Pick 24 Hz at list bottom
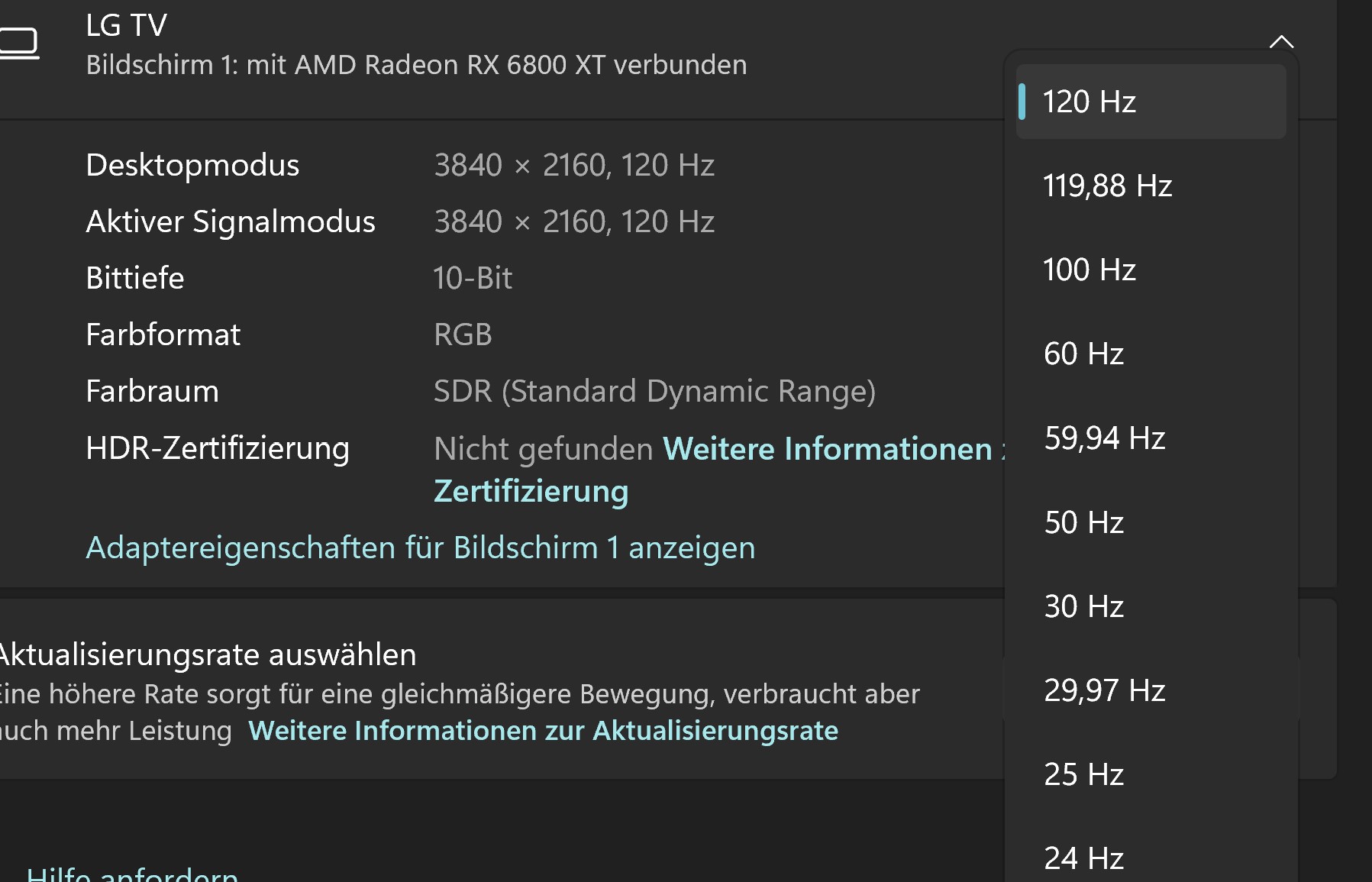Screen dimensions: 1372x882 click(x=1083, y=857)
